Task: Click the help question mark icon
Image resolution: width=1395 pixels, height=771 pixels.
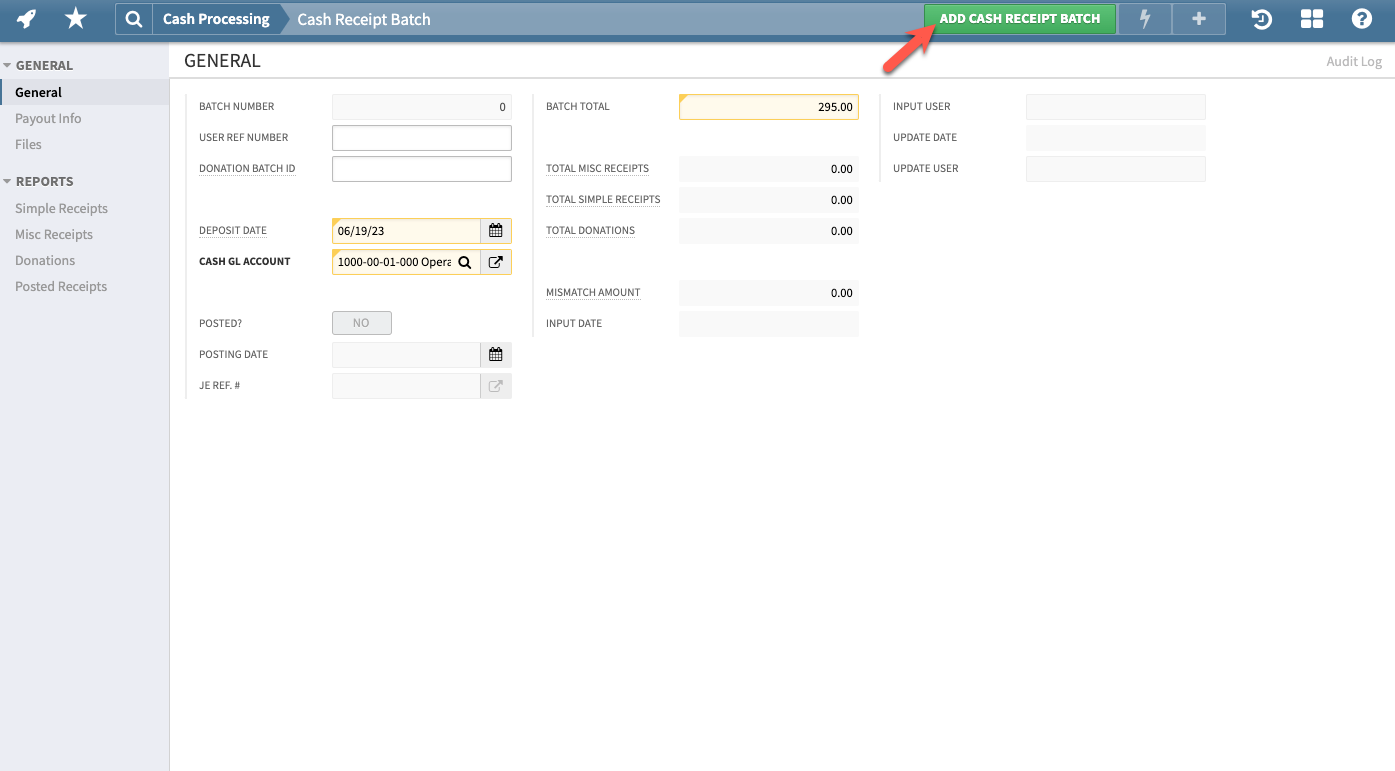Action: (x=1361, y=18)
